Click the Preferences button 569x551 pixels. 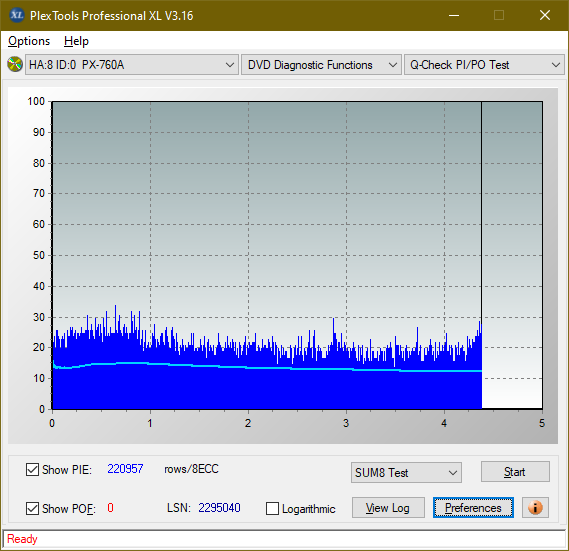point(473,507)
